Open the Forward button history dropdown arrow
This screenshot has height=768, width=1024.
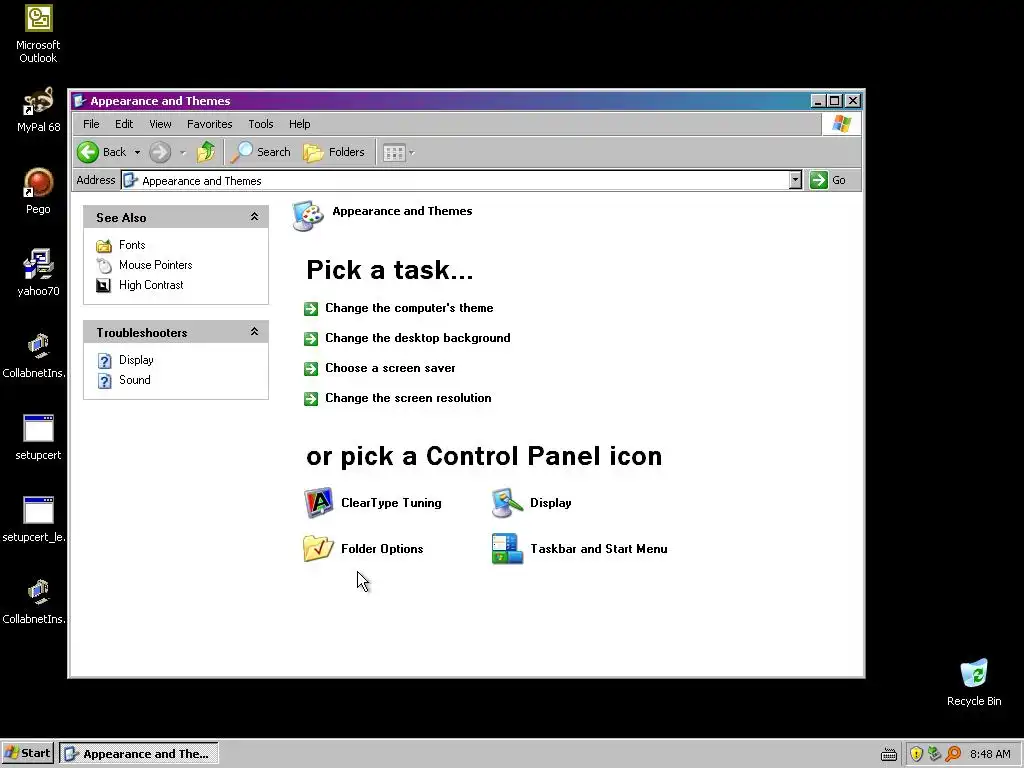coord(183,153)
